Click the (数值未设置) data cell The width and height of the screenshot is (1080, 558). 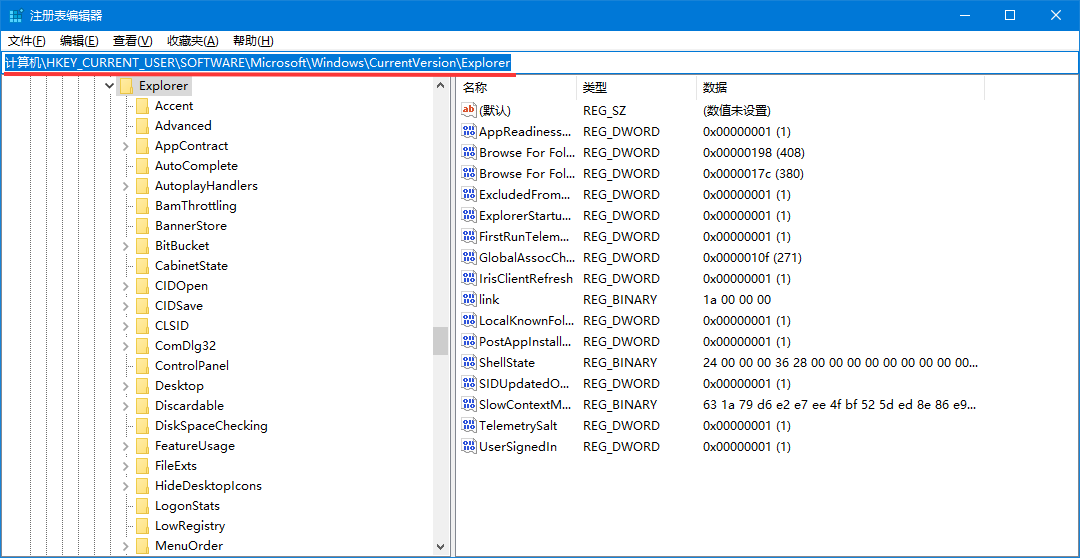click(x=736, y=110)
